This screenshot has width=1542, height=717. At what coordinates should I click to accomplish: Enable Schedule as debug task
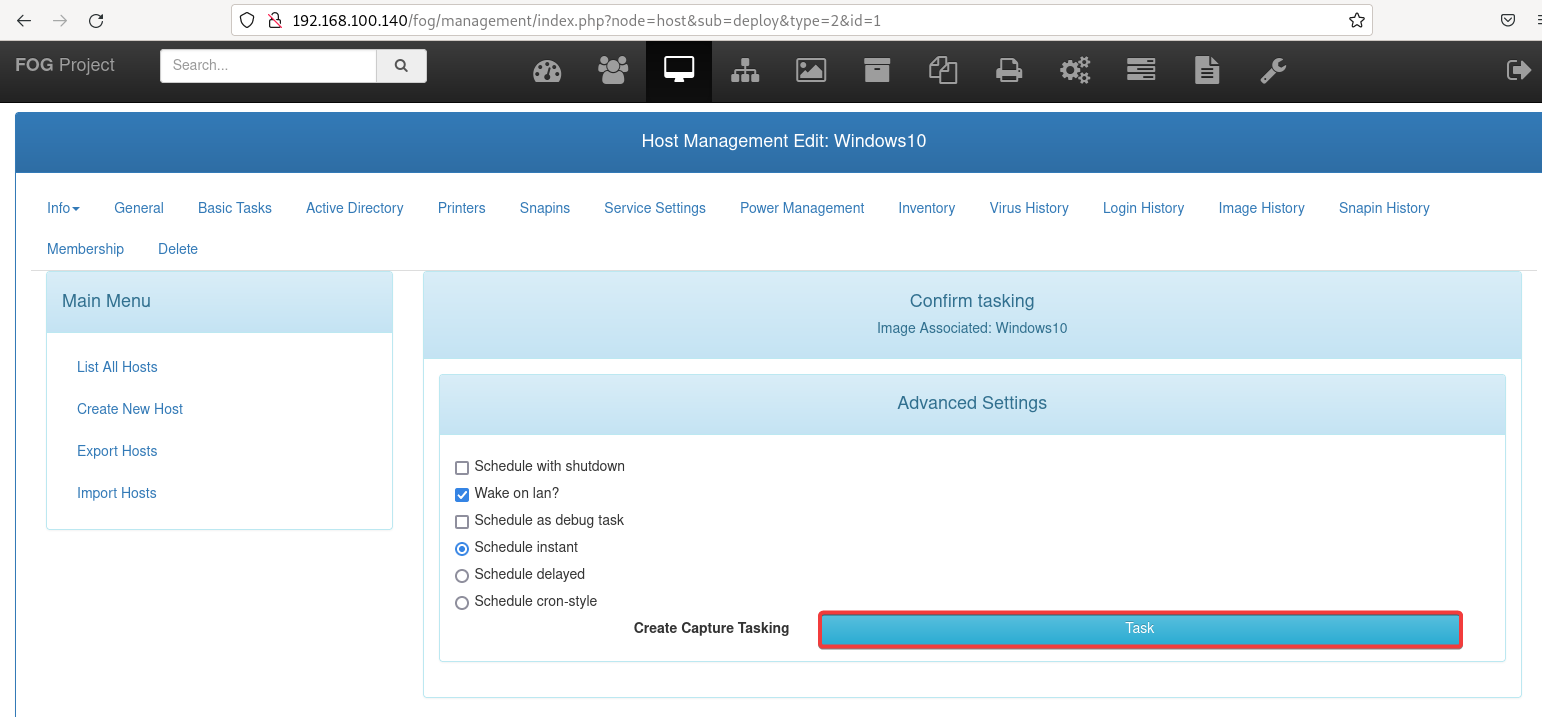tap(462, 521)
